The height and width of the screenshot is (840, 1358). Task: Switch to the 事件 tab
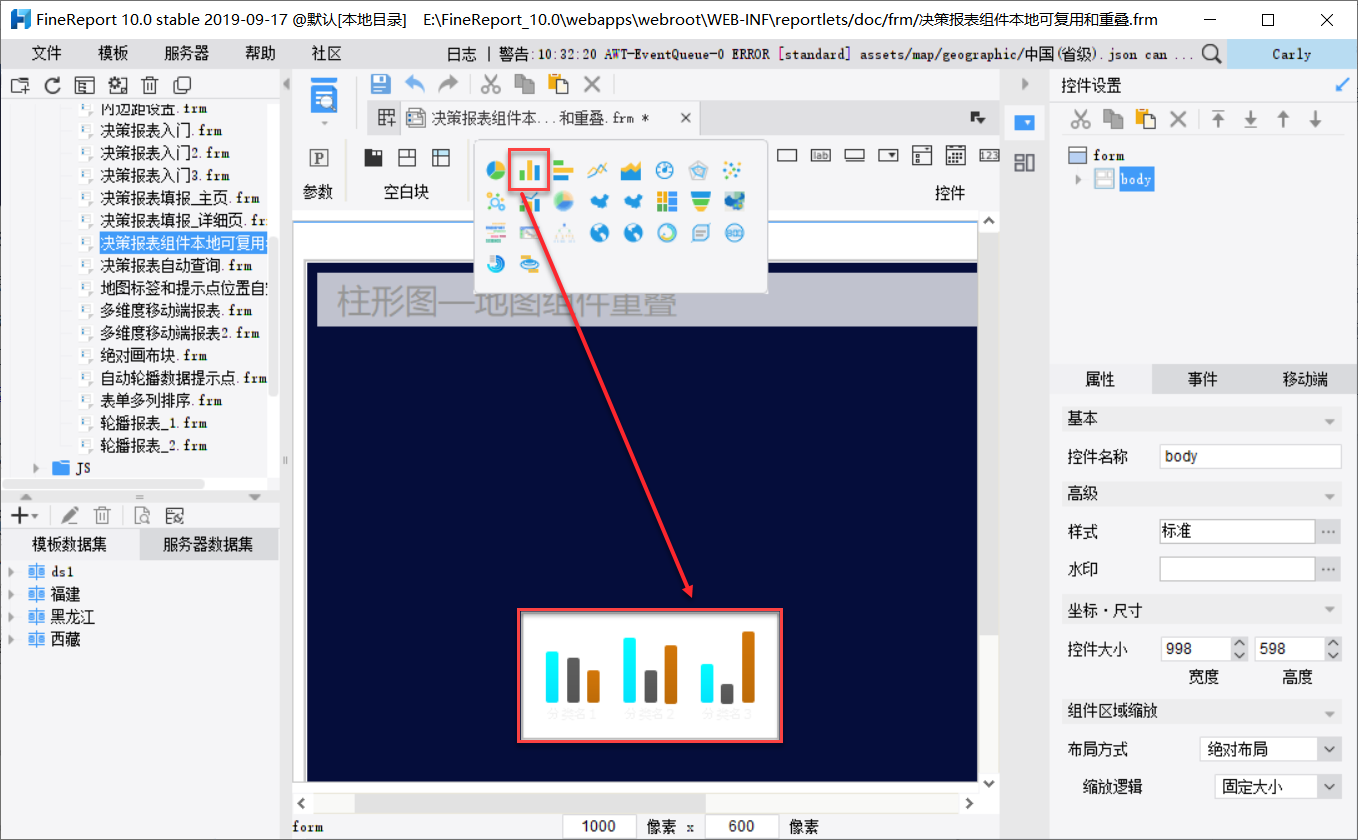tap(1202, 379)
